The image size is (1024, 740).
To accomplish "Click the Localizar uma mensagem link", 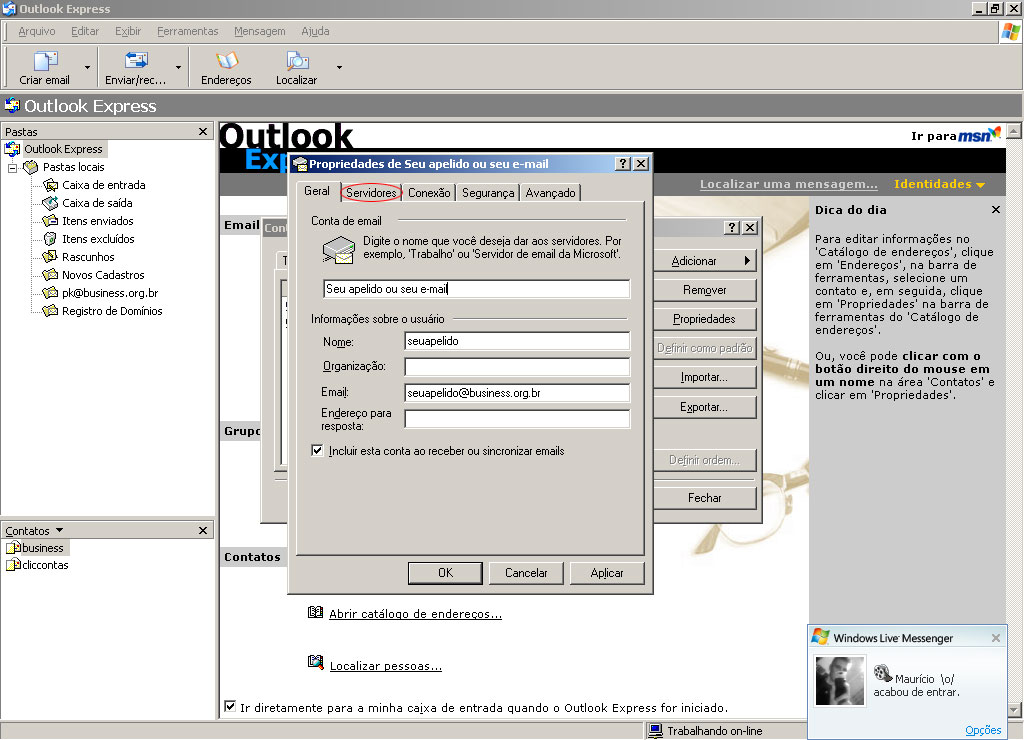I will tap(788, 184).
